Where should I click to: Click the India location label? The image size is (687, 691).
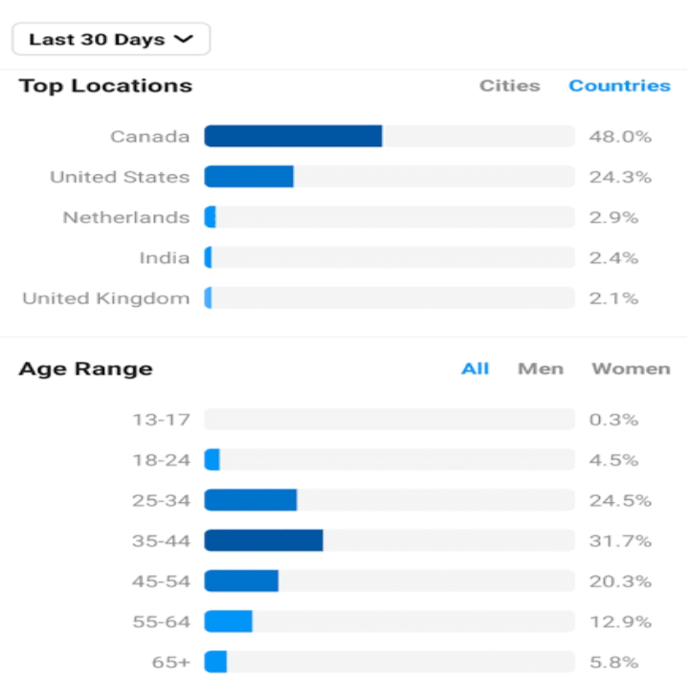[164, 258]
